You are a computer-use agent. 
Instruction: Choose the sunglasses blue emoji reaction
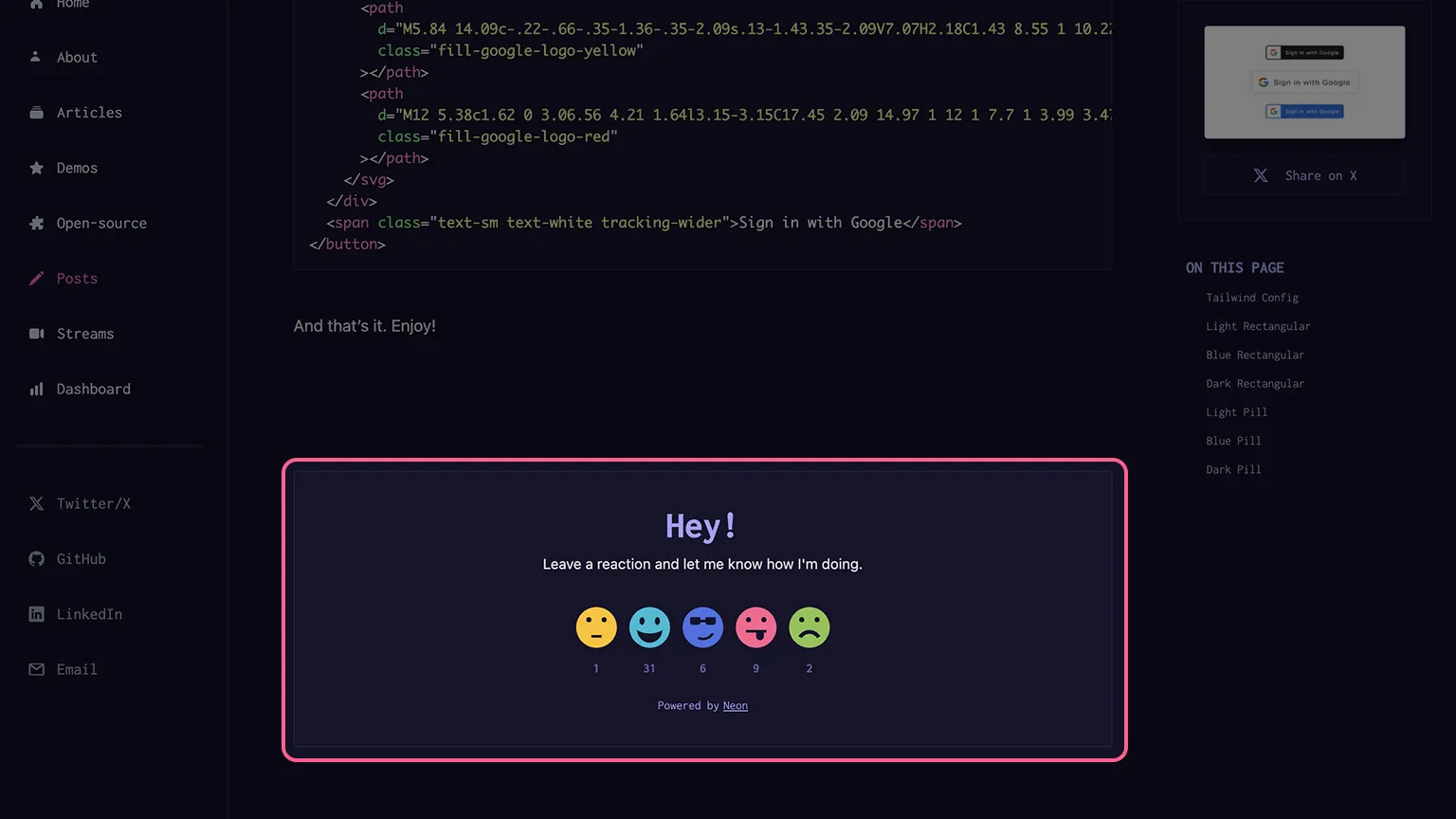click(x=702, y=628)
